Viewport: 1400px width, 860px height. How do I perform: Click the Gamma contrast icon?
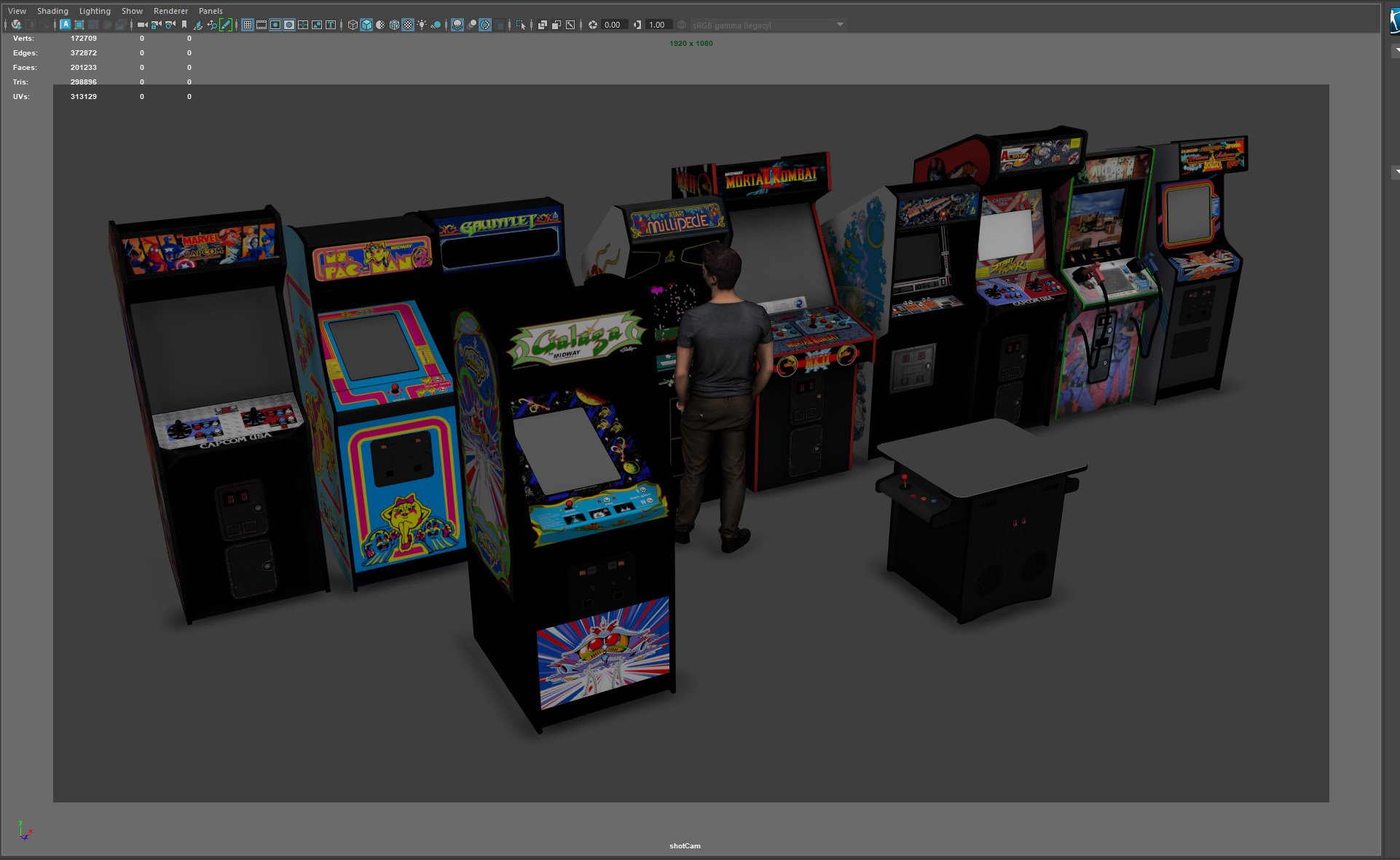pyautogui.click(x=637, y=25)
